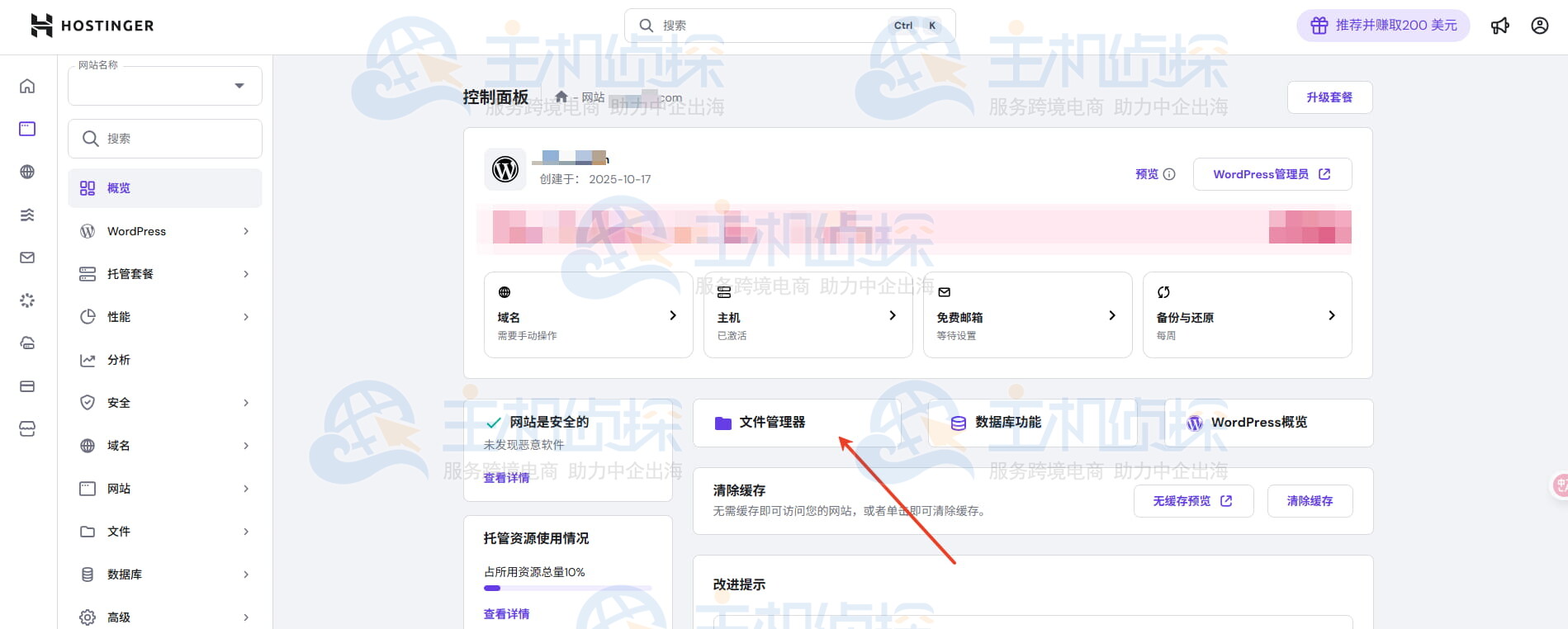The height and width of the screenshot is (629, 1568).
Task: Click the 未发现恶意软件 text
Action: pyautogui.click(x=524, y=445)
